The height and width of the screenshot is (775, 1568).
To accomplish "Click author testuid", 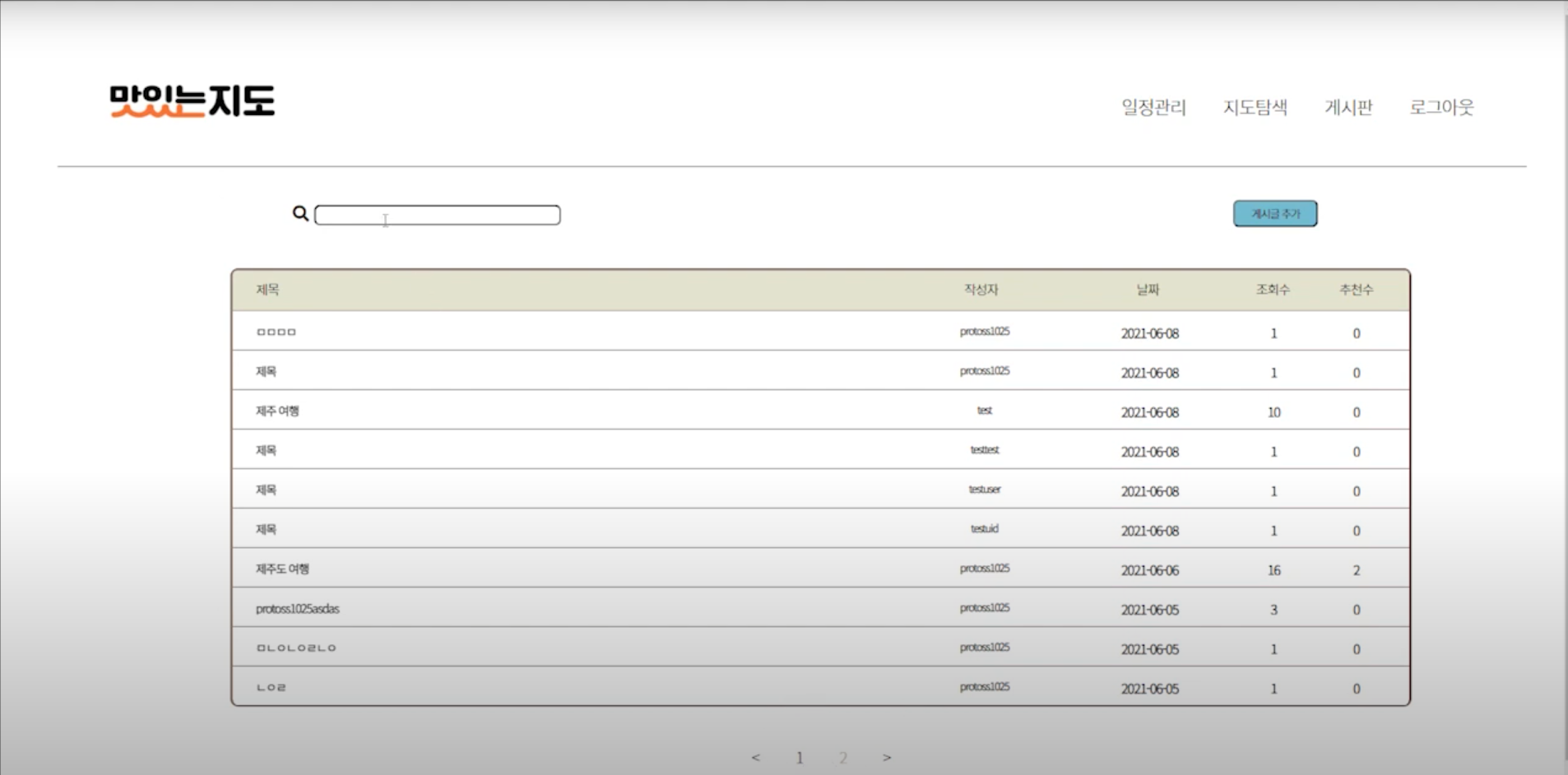I will pyautogui.click(x=985, y=529).
